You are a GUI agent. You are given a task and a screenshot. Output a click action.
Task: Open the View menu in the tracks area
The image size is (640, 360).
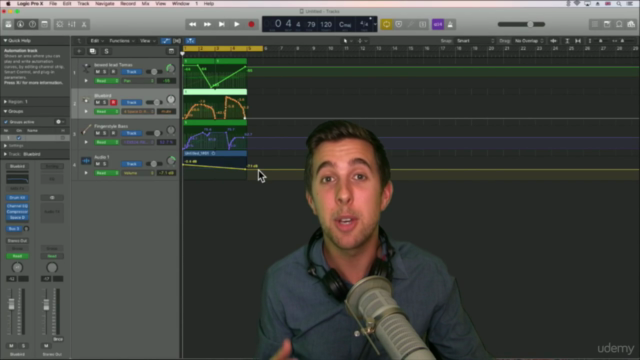pyautogui.click(x=148, y=41)
